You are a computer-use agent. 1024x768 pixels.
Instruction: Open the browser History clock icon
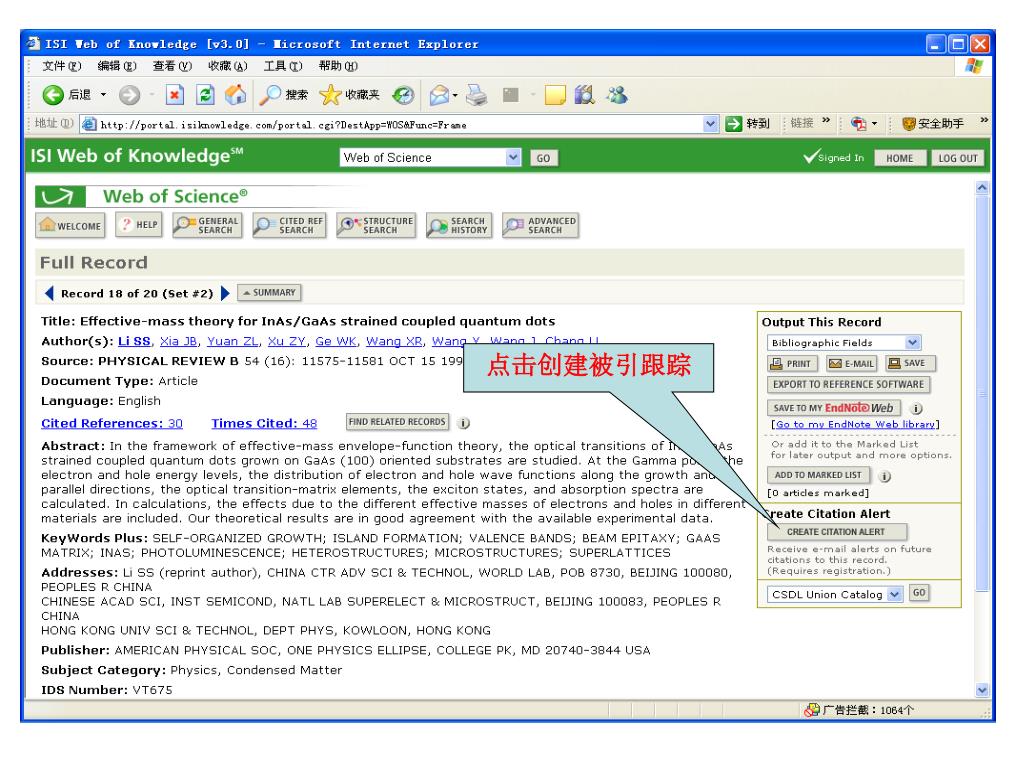pyautogui.click(x=403, y=95)
